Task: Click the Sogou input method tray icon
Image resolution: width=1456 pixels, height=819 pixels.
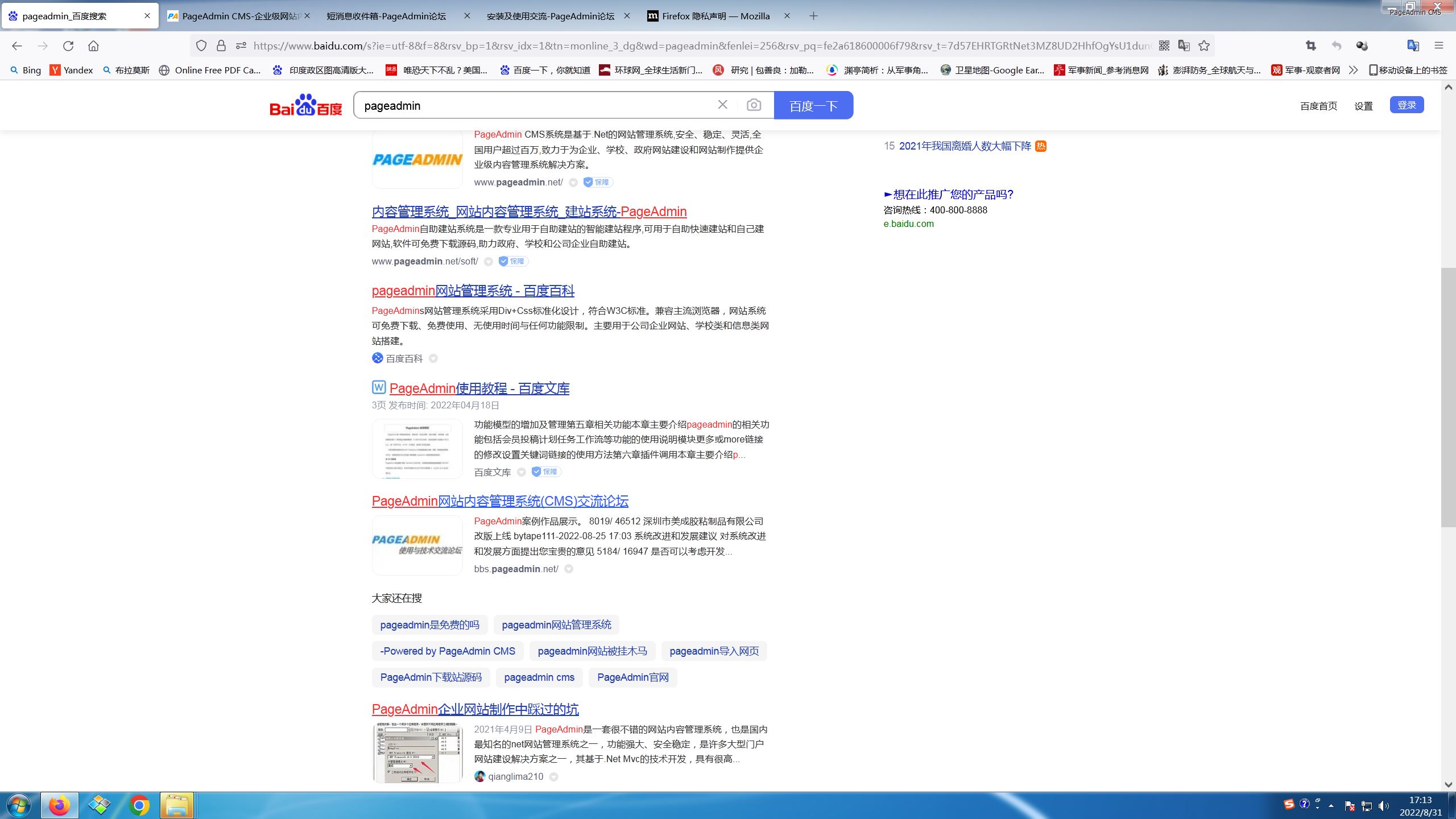Action: [1289, 804]
